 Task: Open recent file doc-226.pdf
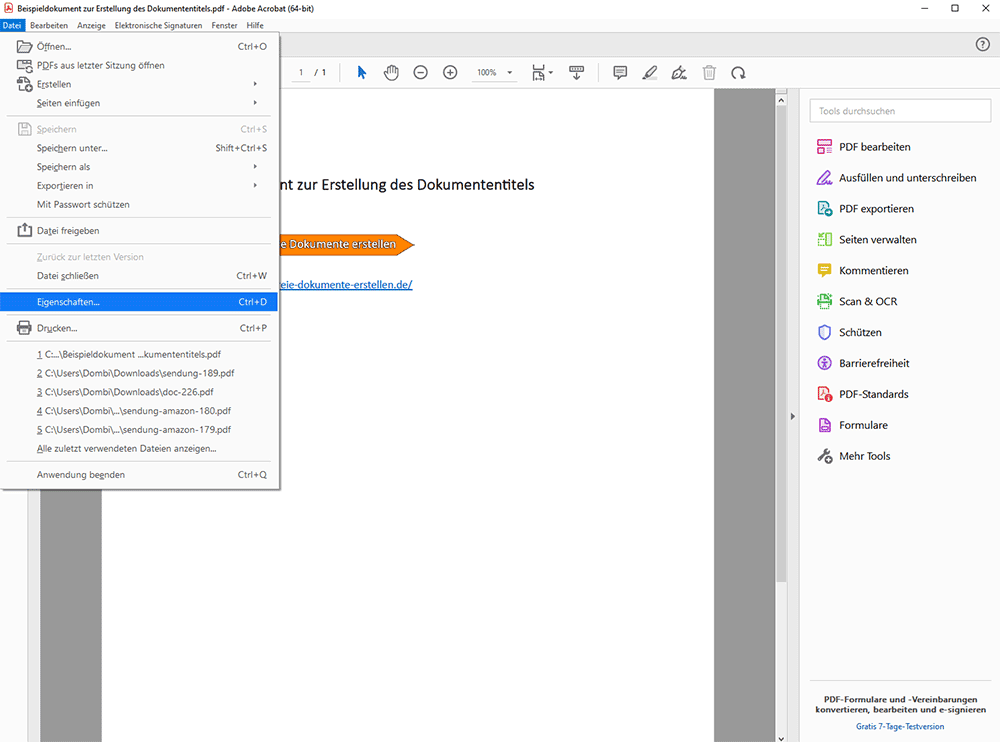(x=139, y=392)
